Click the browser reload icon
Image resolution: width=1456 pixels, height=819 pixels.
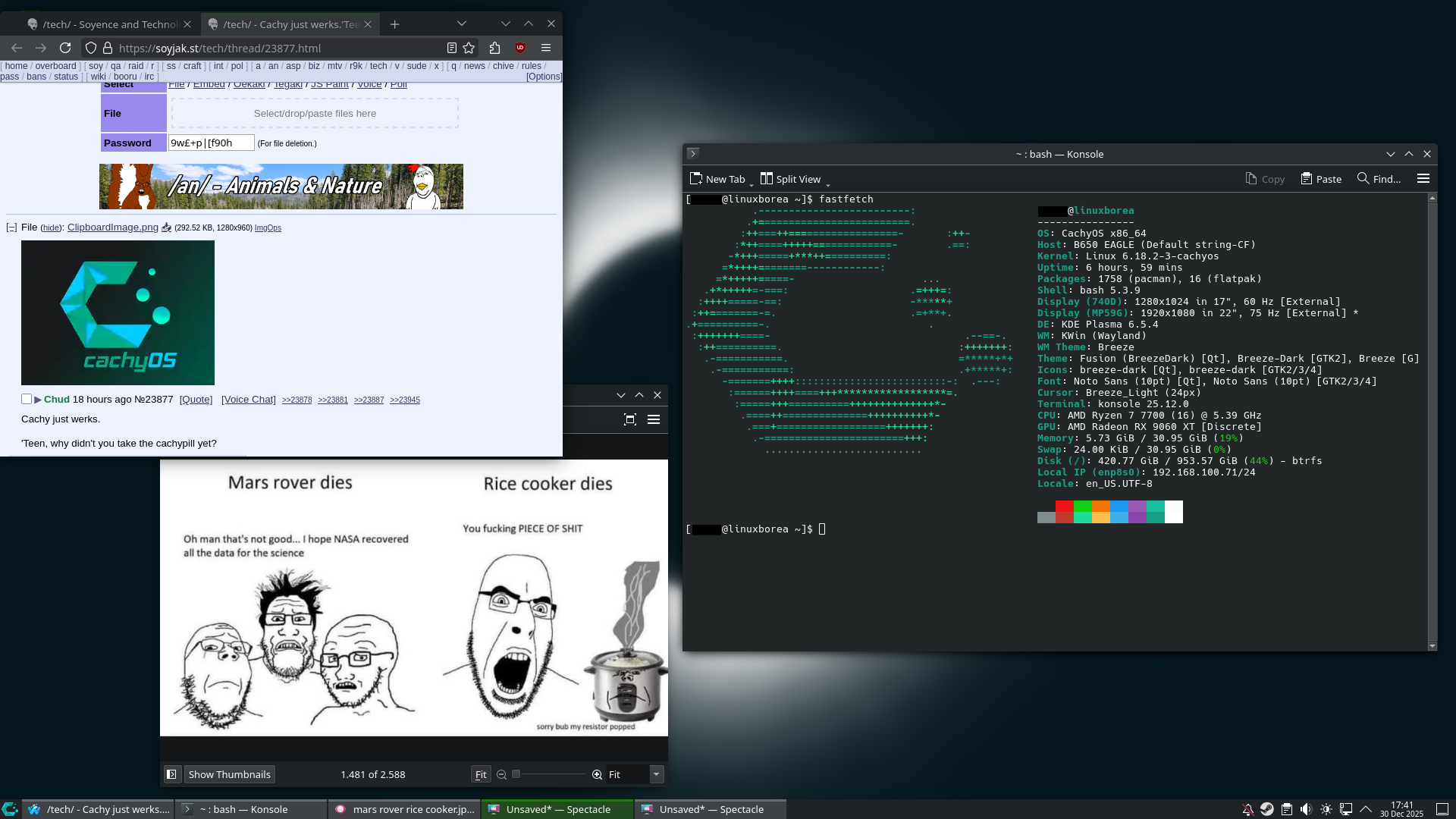tap(65, 48)
